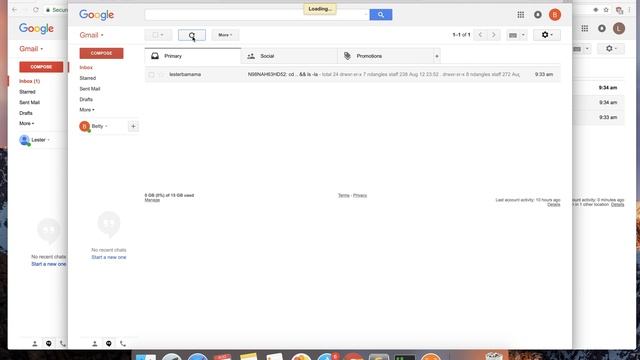640x360 pixels.
Task: Click Details under last account activity, front window
Action: pos(553,204)
